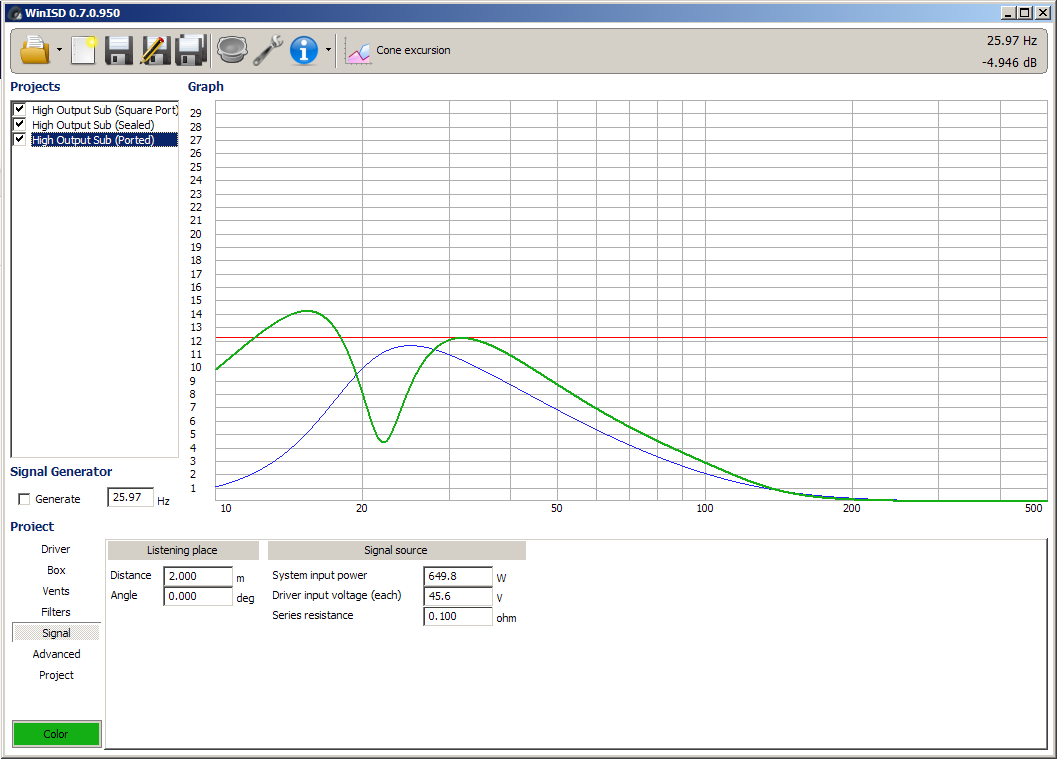The height and width of the screenshot is (759, 1057).
Task: Click the Cone excursion graph label
Action: pyautogui.click(x=413, y=50)
